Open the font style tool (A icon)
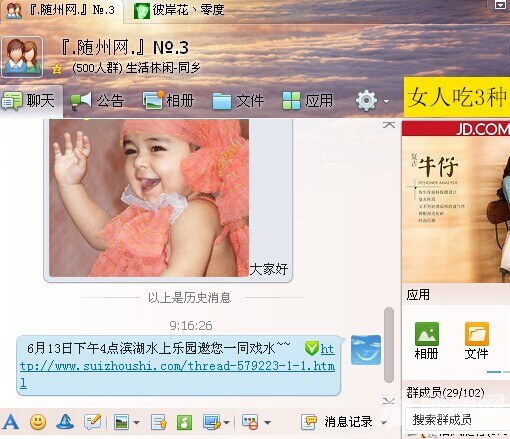Screen dimensions: 510x439 [11, 422]
